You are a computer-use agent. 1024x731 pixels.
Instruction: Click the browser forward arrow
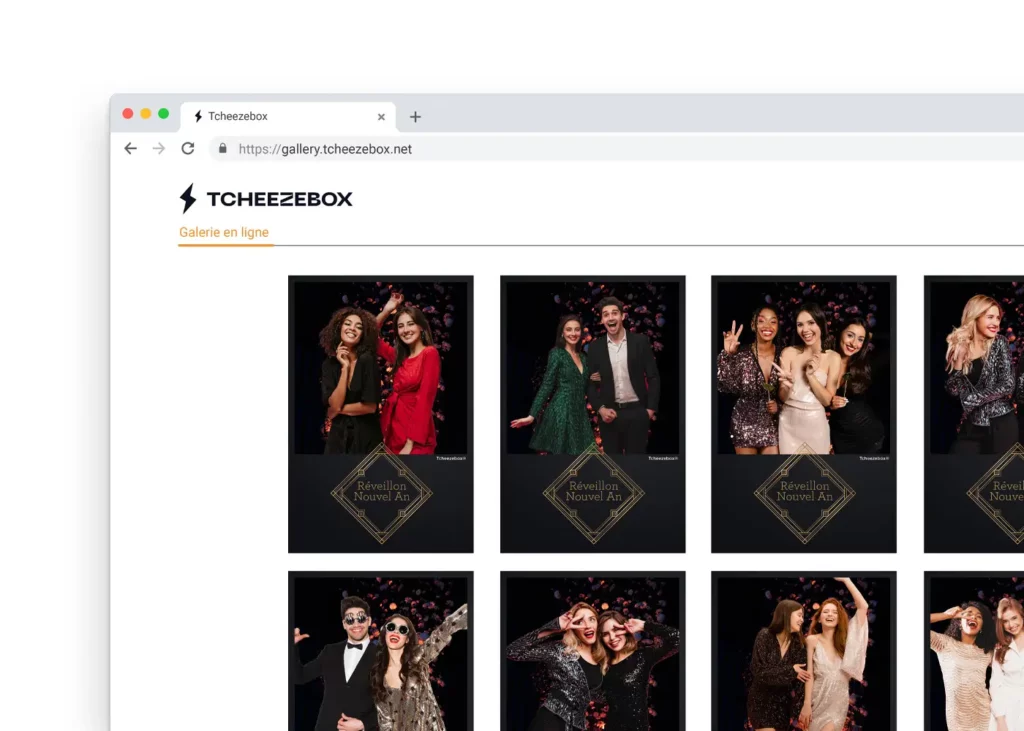(158, 148)
